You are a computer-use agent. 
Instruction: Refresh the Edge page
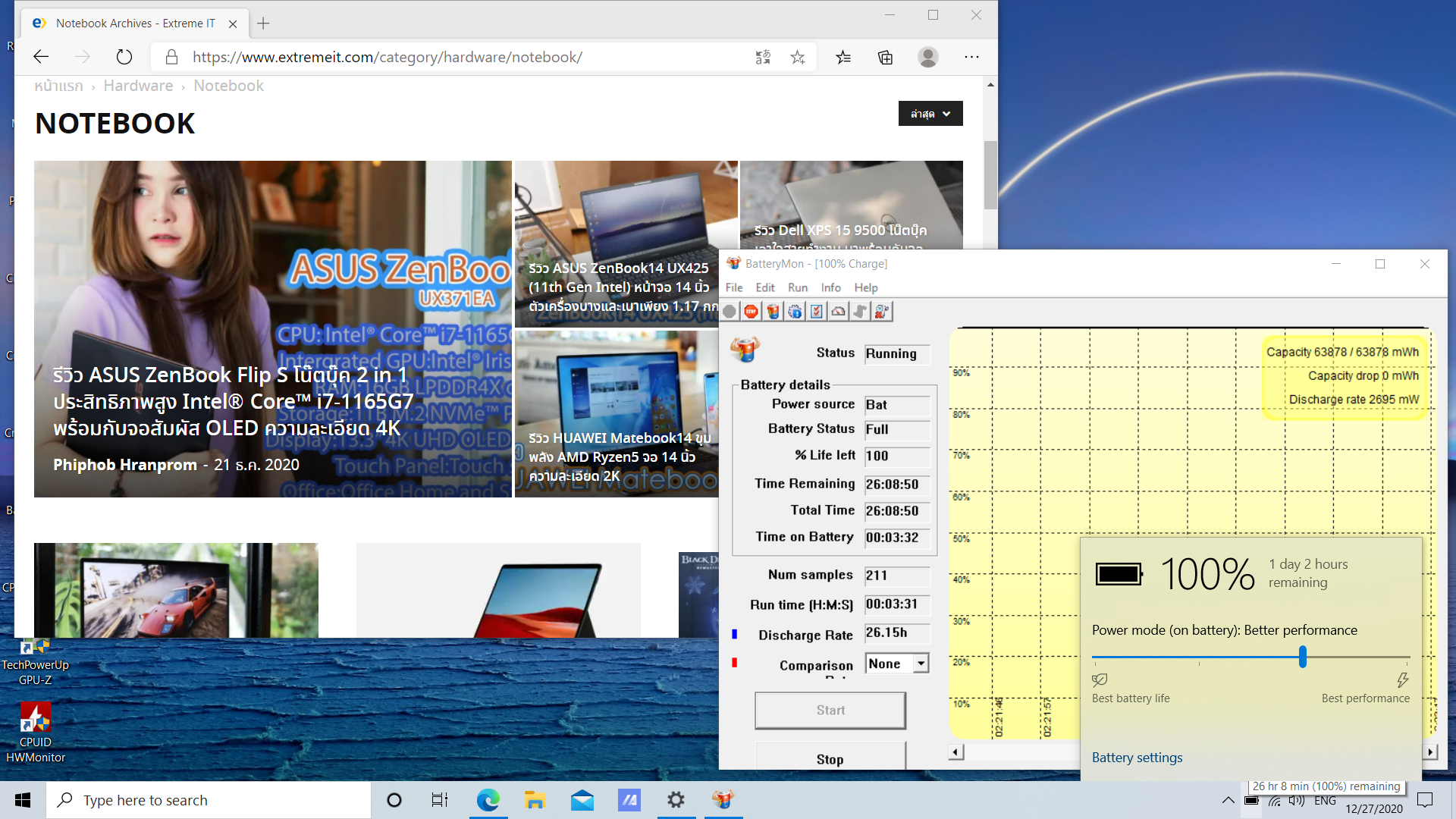click(124, 57)
